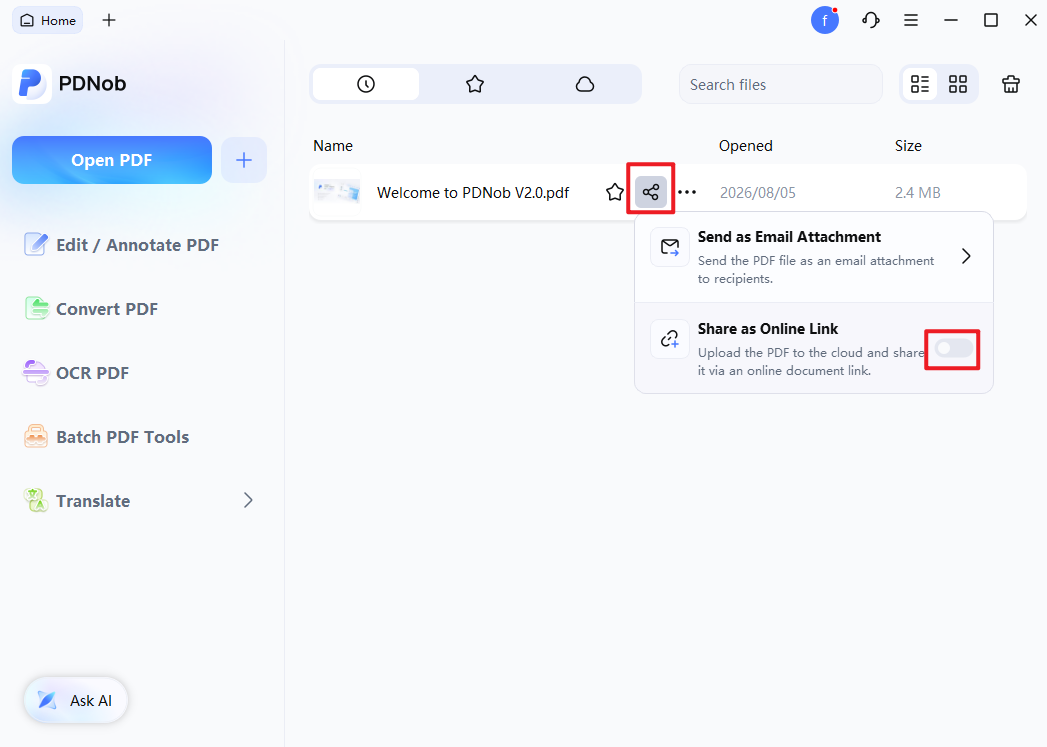Star the Welcome to PDNob V2.0.pdf file
The height and width of the screenshot is (747, 1047).
[x=615, y=193]
